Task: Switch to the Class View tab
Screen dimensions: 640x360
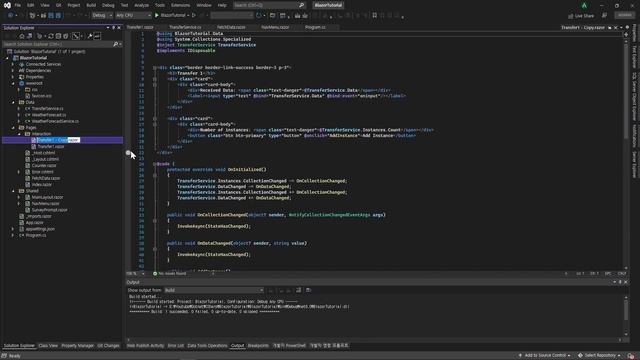Action: pyautogui.click(x=48, y=346)
